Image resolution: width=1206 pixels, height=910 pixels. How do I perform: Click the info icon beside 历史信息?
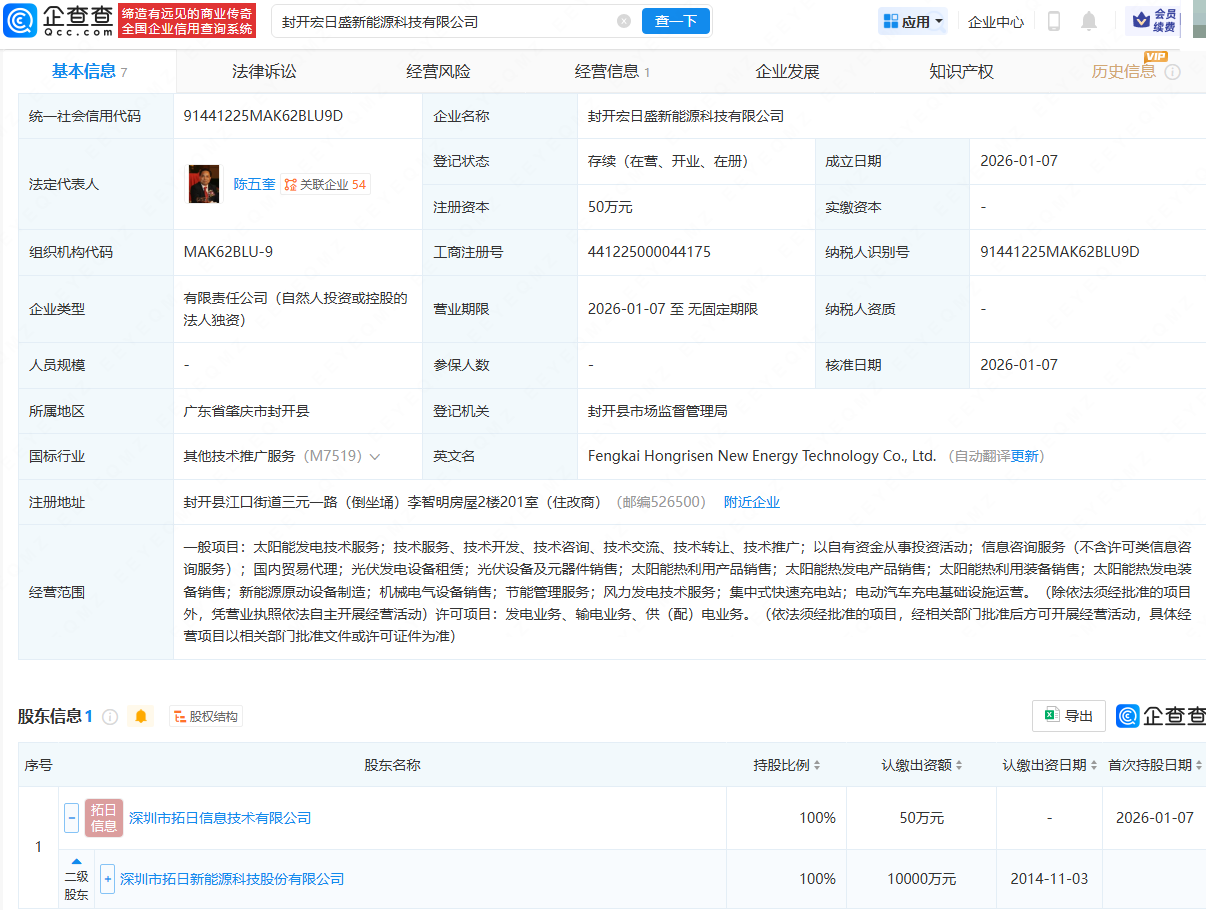pos(1173,72)
